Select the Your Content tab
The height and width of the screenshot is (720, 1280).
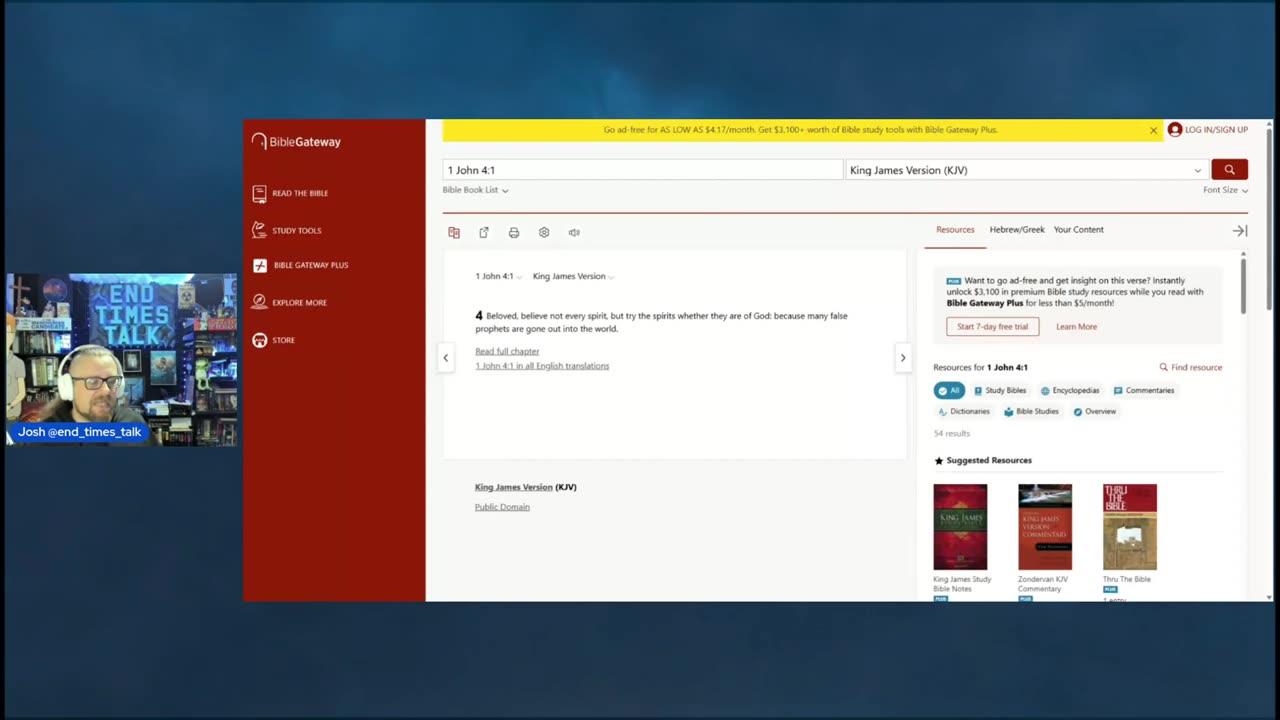pyautogui.click(x=1079, y=230)
